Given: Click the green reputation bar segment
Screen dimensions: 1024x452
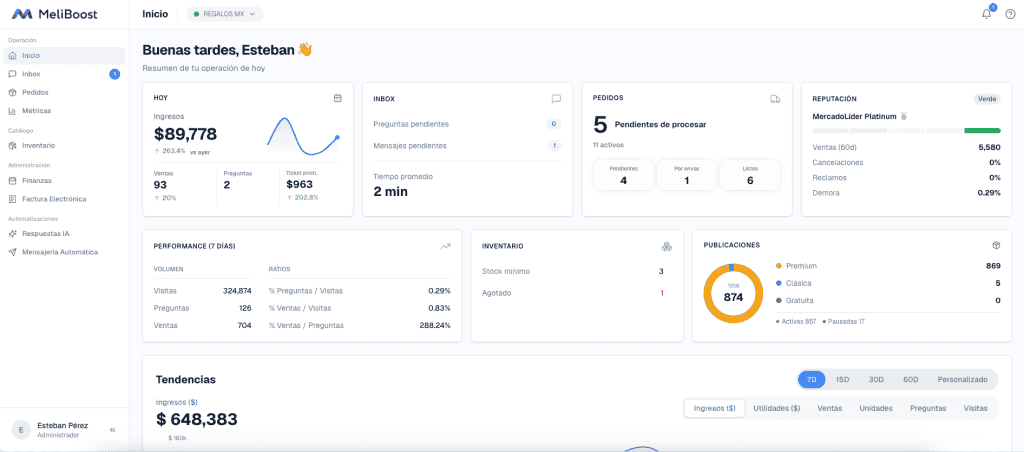Looking at the screenshot, I should pos(982,131).
